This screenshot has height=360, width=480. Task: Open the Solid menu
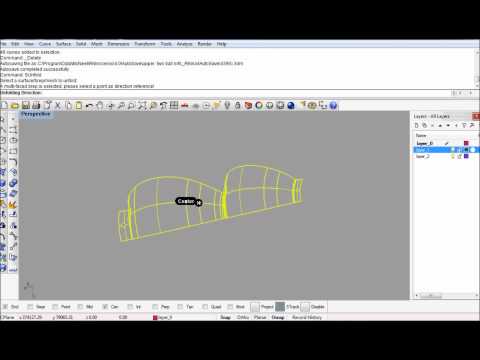click(x=81, y=44)
